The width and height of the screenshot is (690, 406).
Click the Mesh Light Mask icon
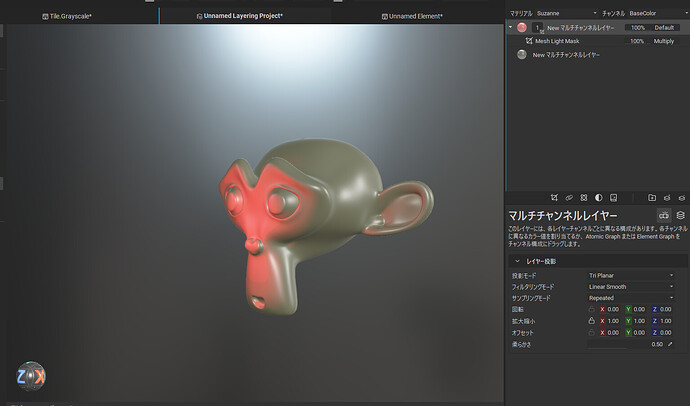[x=529, y=41]
